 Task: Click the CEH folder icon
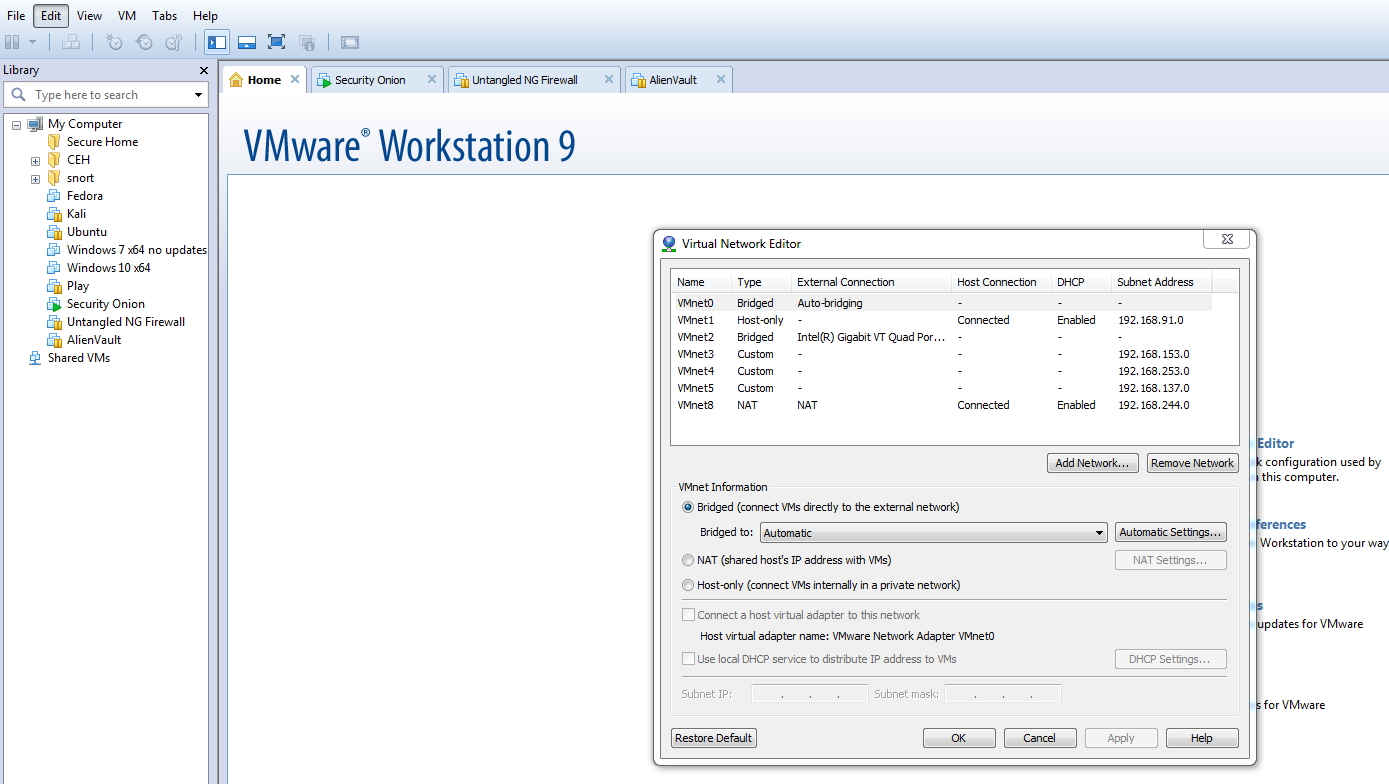[x=54, y=160]
